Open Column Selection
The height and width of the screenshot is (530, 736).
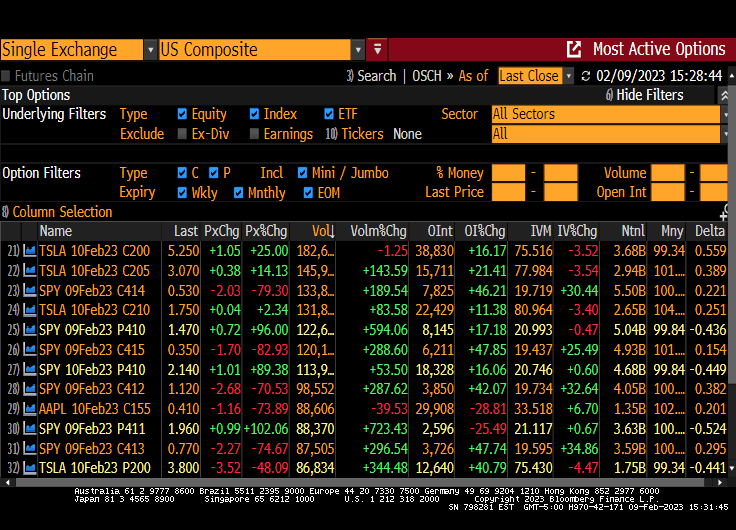[x=58, y=212]
